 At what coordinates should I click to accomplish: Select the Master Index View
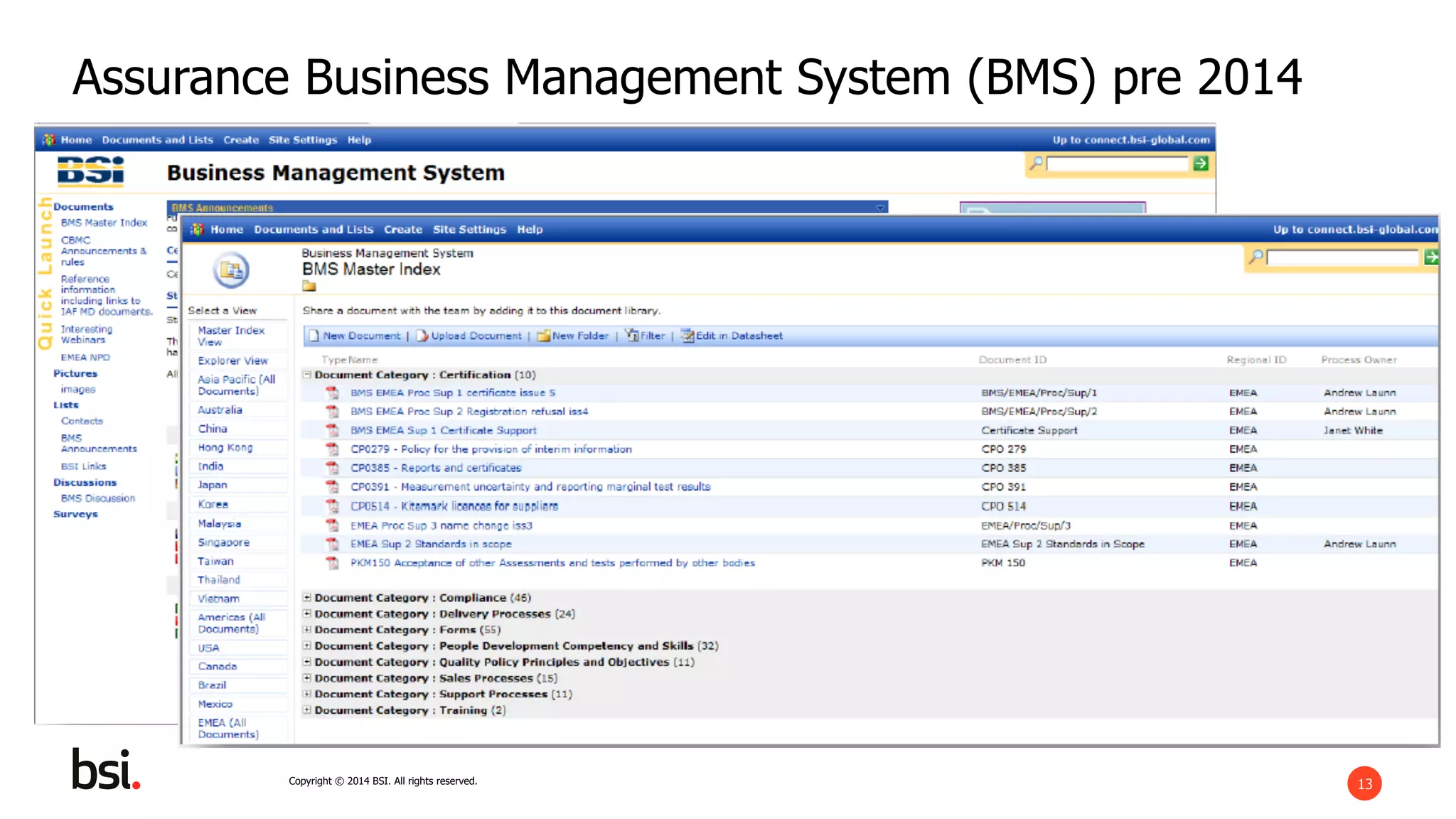[x=231, y=336]
